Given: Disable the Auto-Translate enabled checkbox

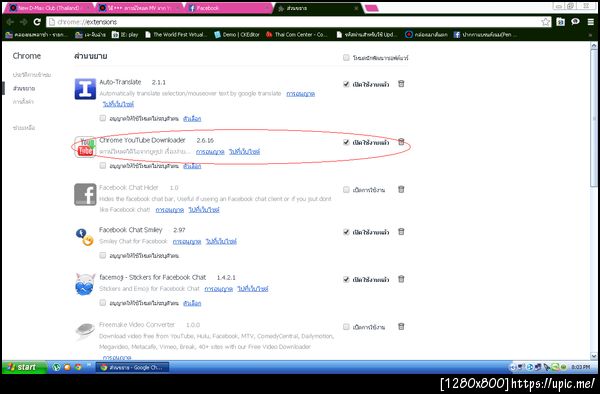Looking at the screenshot, I should (346, 84).
